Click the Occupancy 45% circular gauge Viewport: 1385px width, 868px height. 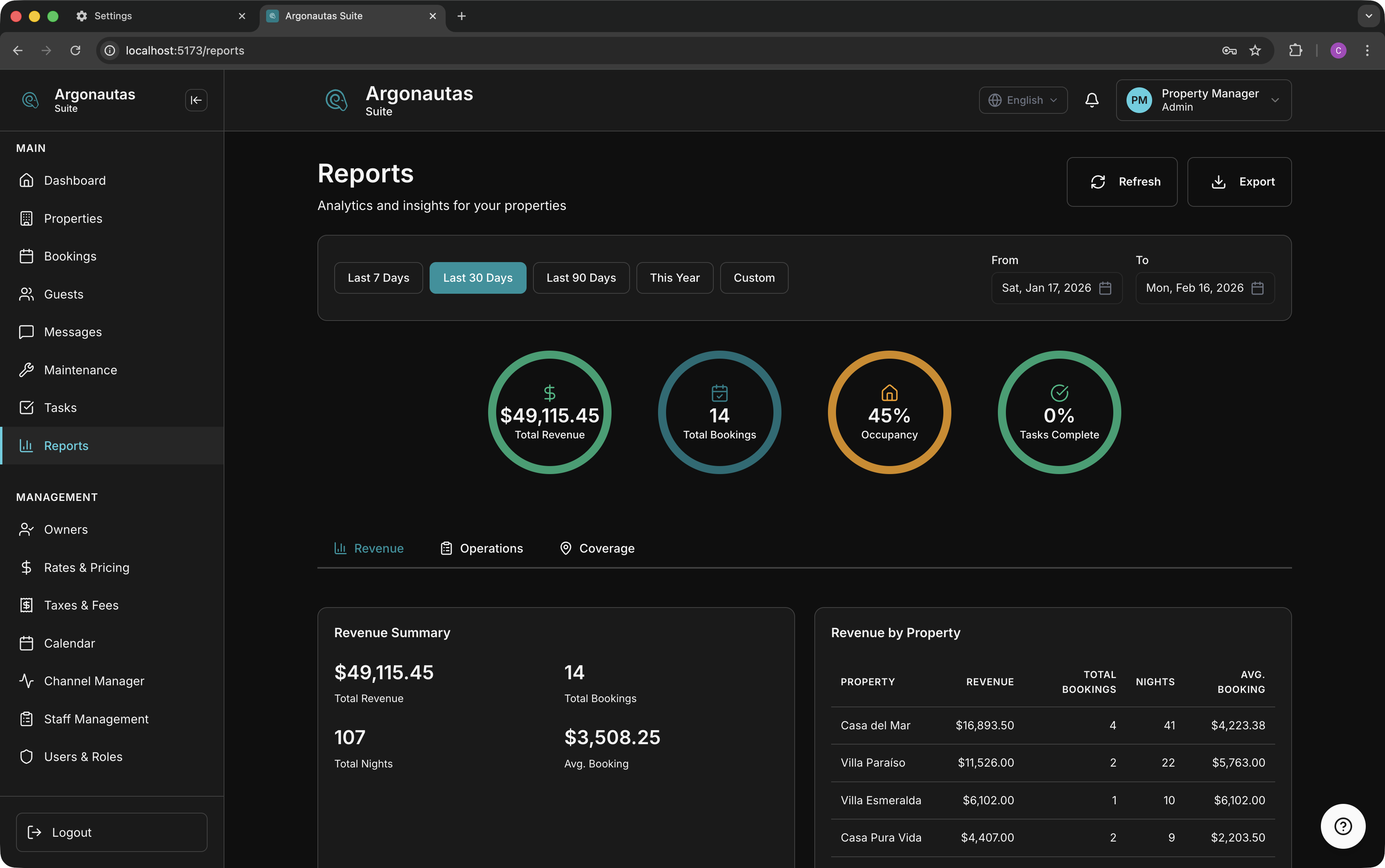coord(889,412)
